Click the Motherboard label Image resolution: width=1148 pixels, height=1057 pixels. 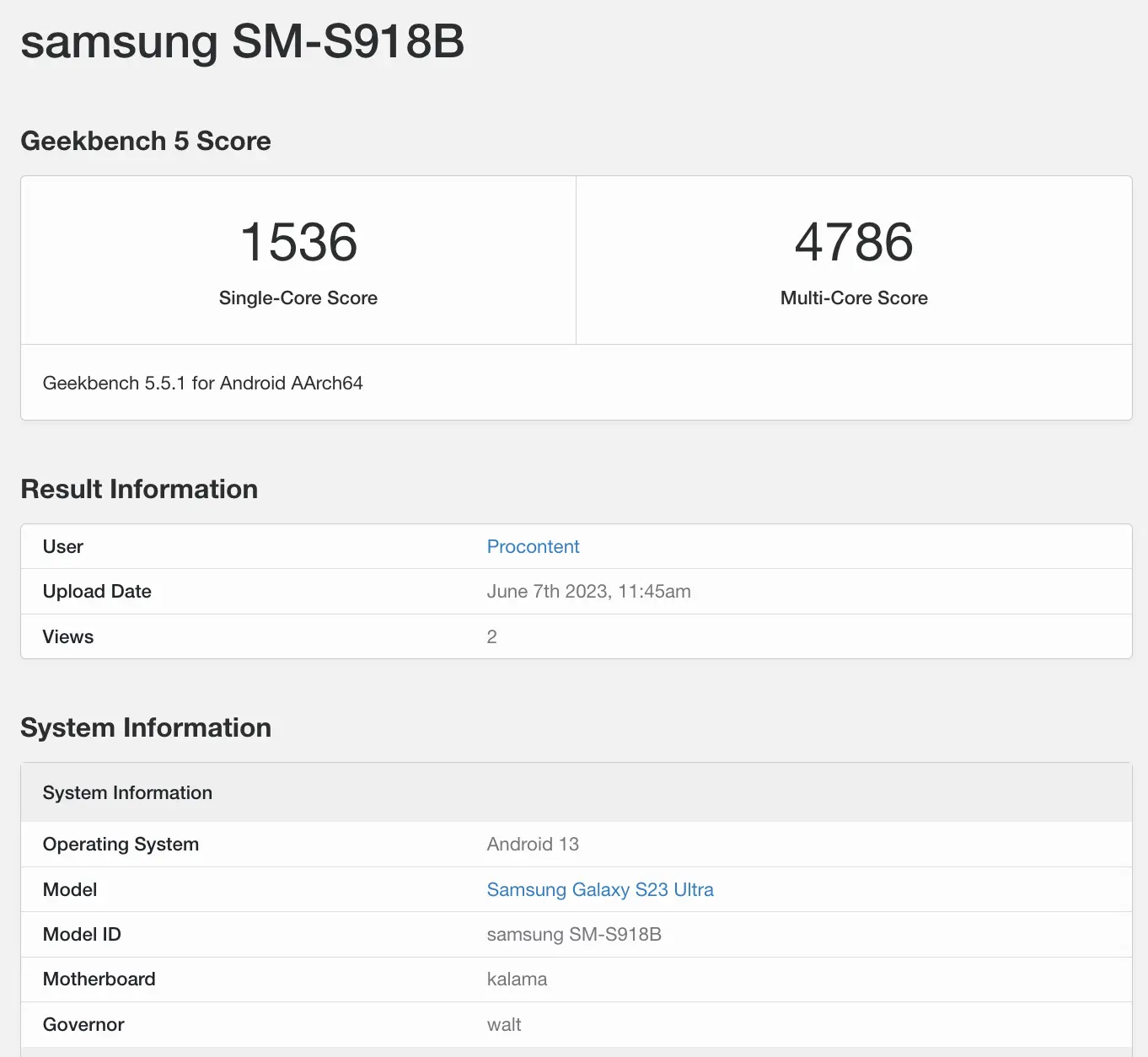click(x=99, y=979)
